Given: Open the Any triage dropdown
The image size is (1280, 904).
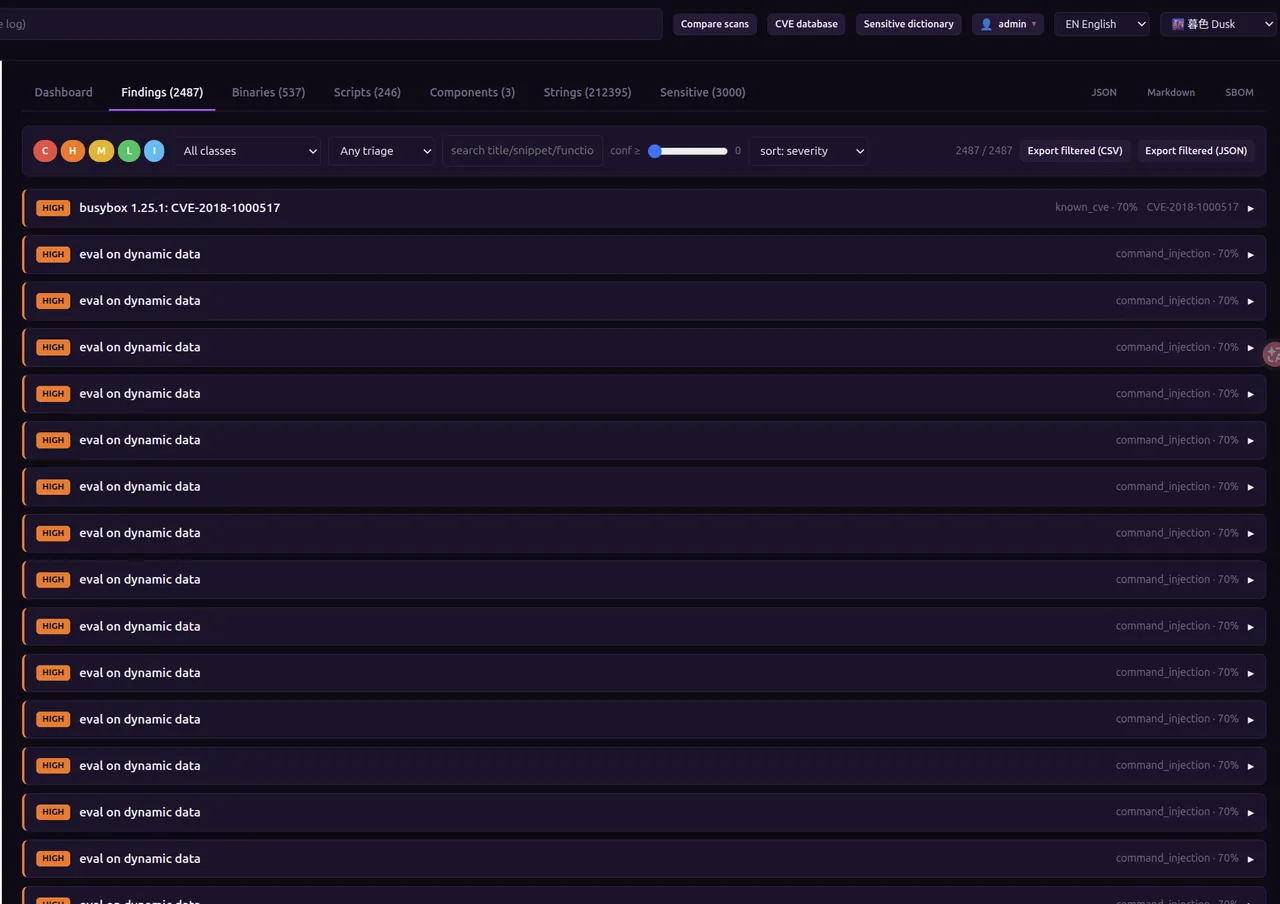Looking at the screenshot, I should [x=382, y=151].
